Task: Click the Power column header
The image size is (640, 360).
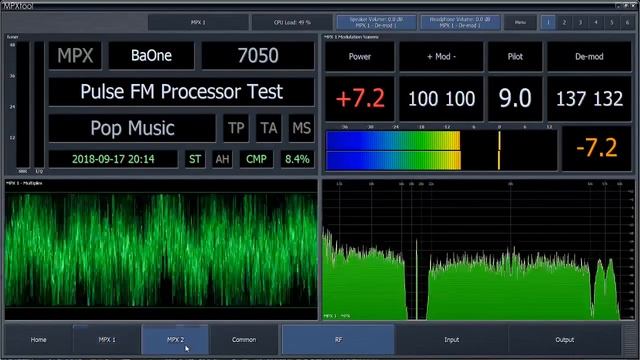Action: pyautogui.click(x=360, y=57)
